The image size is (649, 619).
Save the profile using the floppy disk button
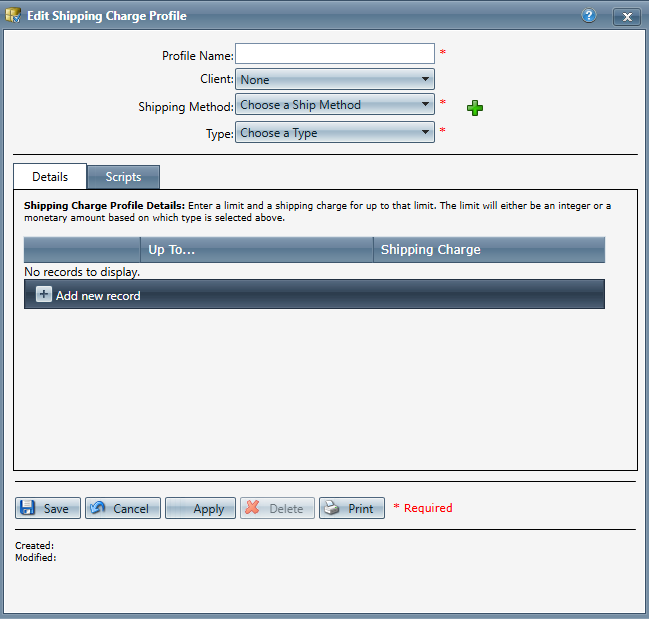click(x=48, y=508)
